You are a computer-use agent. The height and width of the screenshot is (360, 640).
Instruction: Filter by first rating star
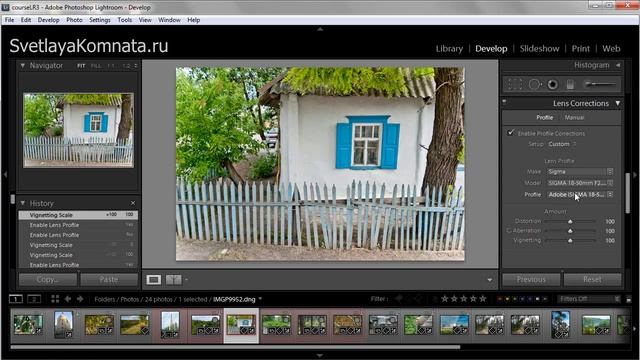point(444,299)
